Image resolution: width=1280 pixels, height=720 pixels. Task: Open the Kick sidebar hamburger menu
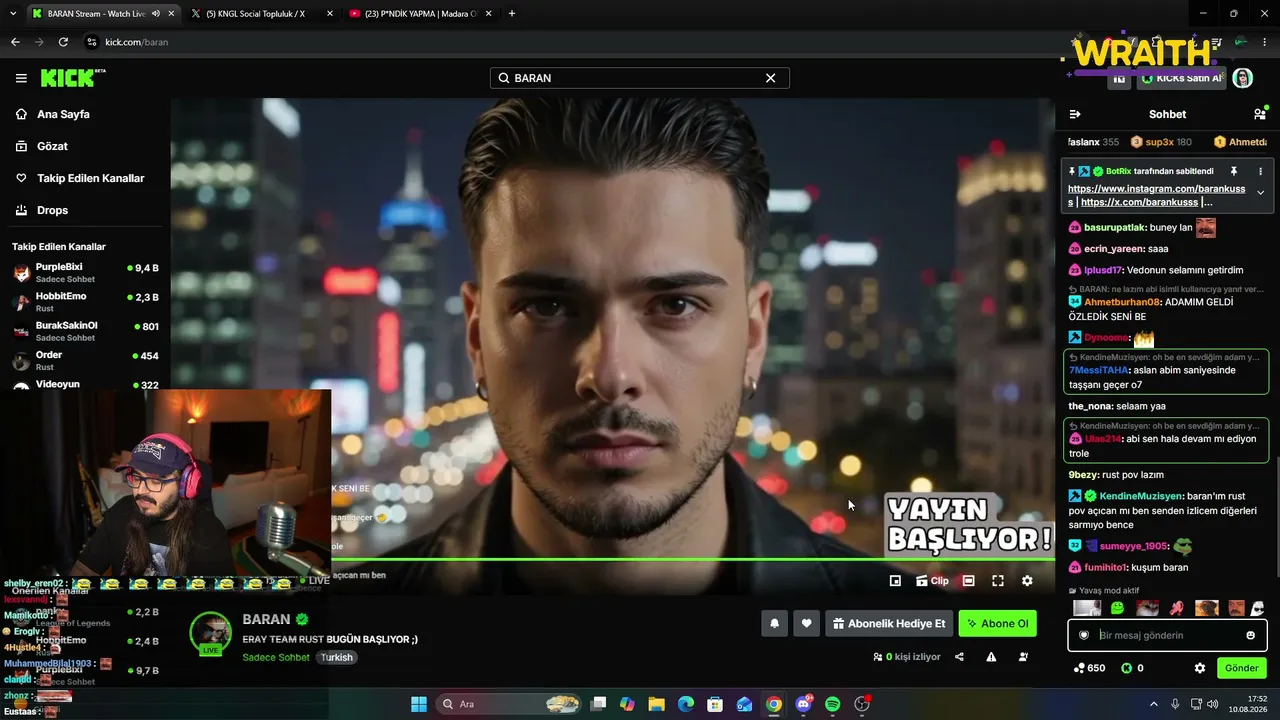tap(21, 78)
